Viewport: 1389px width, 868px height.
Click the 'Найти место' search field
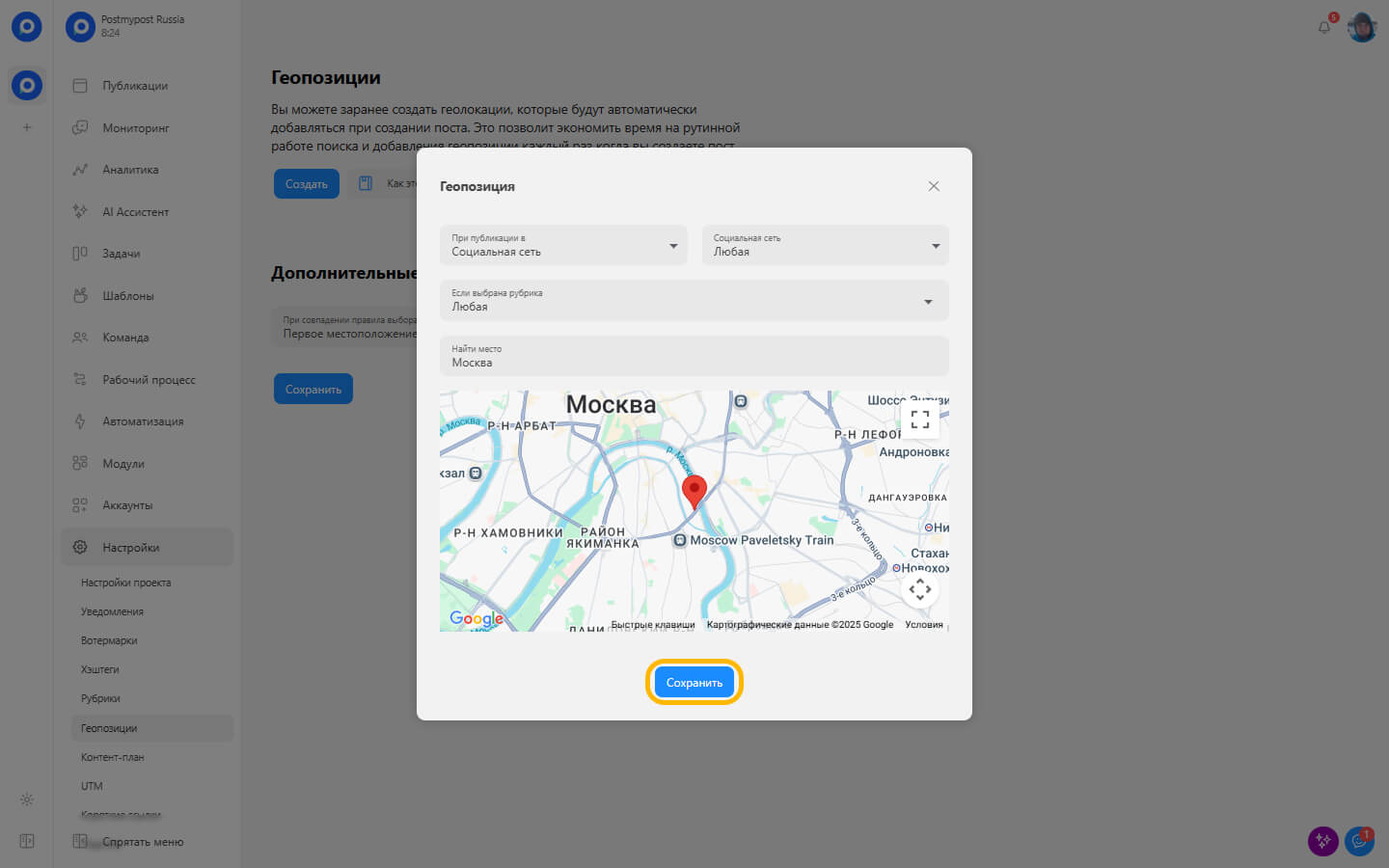click(x=694, y=356)
